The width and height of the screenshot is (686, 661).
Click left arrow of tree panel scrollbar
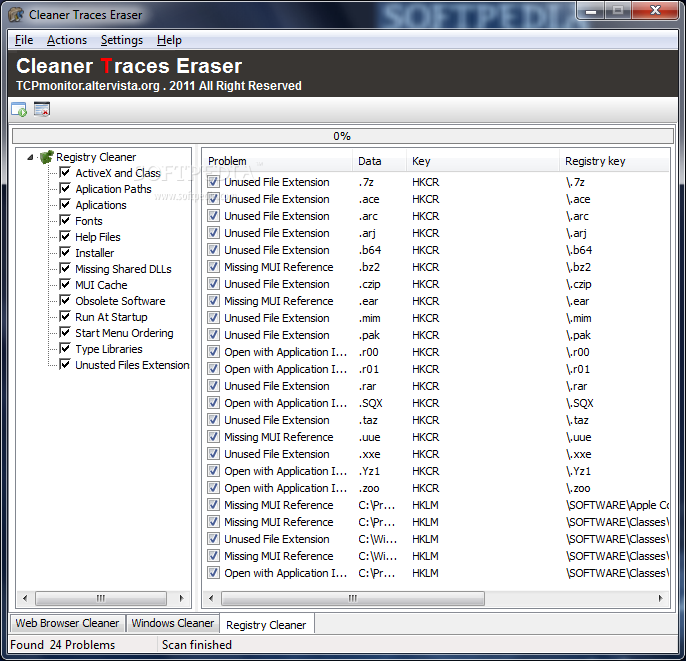[25, 598]
